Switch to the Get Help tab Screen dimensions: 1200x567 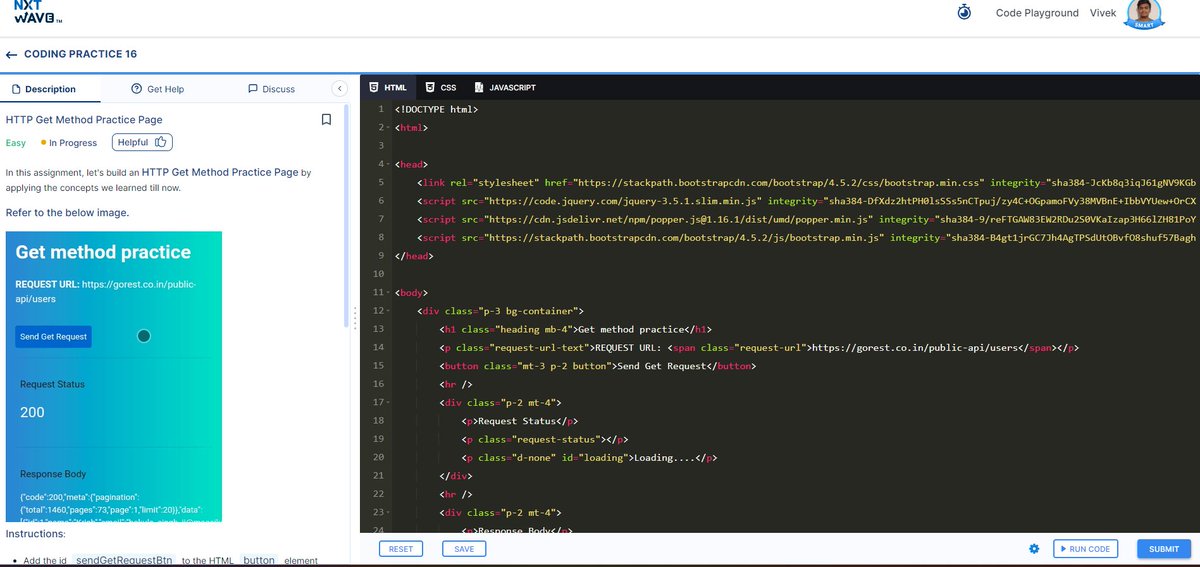pyautogui.click(x=158, y=89)
